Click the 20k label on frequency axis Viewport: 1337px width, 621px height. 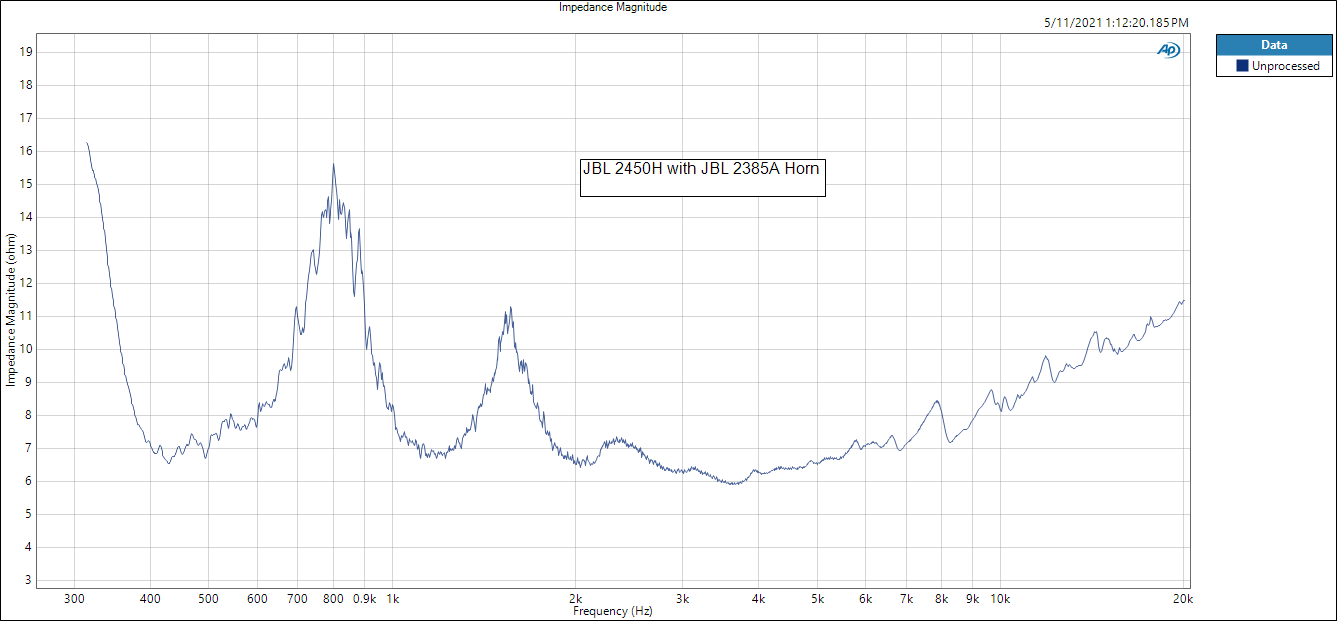click(1183, 599)
